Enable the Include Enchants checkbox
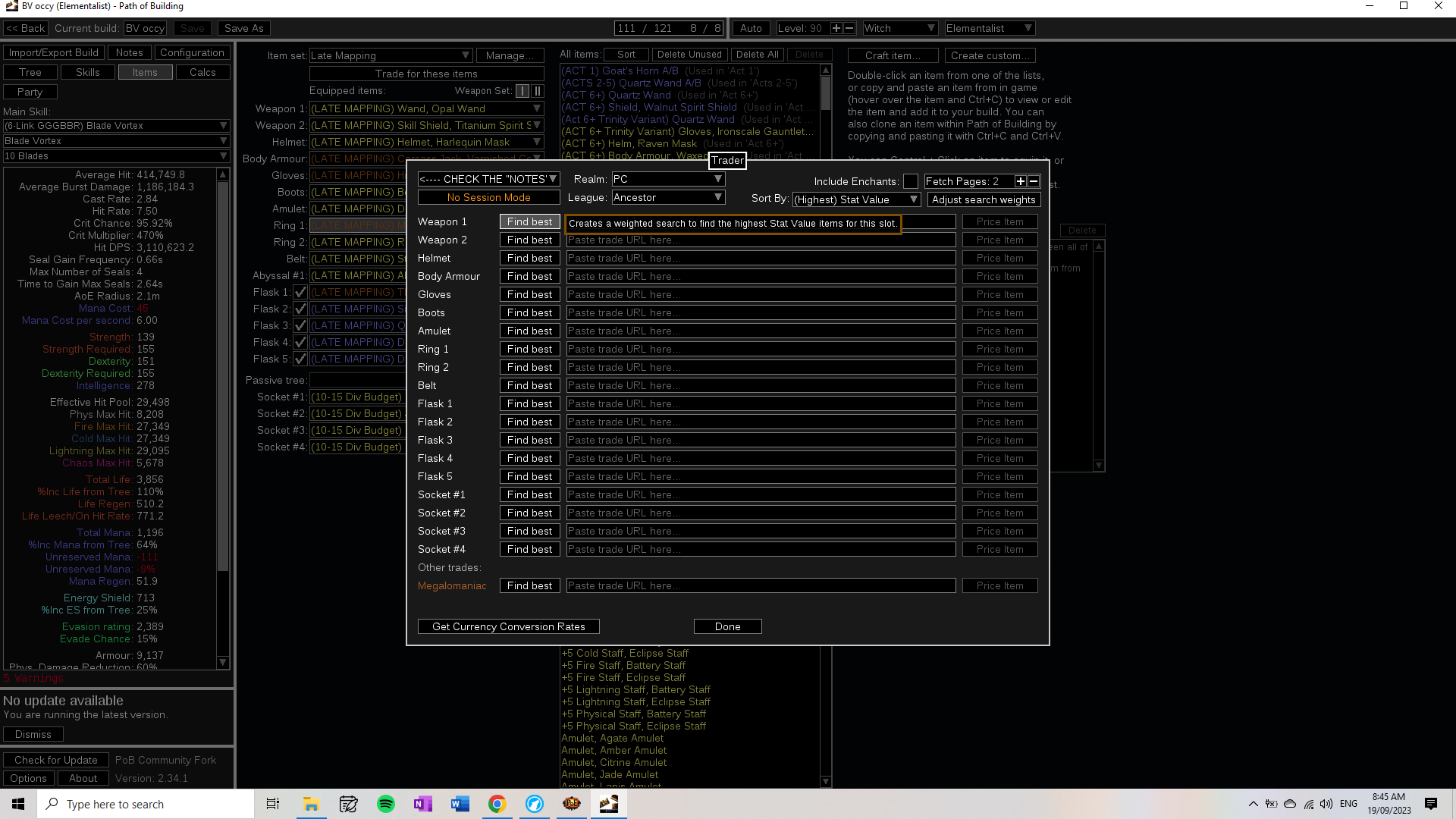 click(911, 181)
